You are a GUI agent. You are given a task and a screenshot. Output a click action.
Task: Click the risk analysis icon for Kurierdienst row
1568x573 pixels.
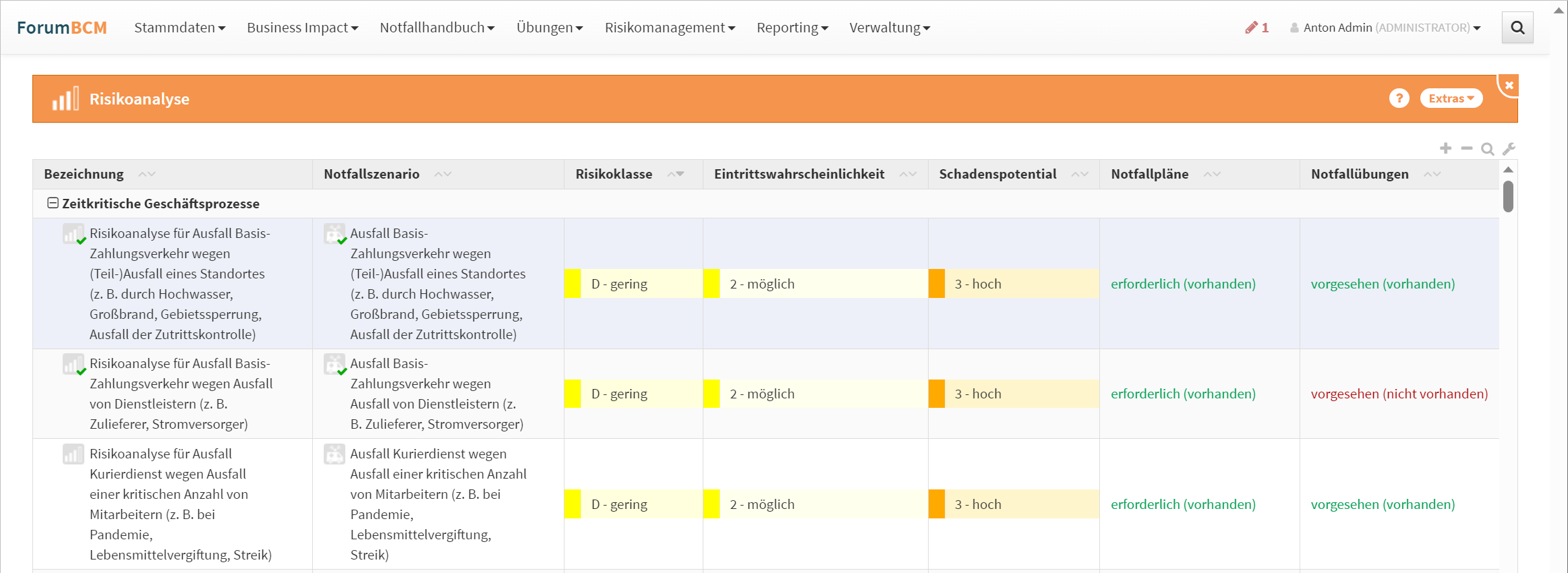point(73,454)
